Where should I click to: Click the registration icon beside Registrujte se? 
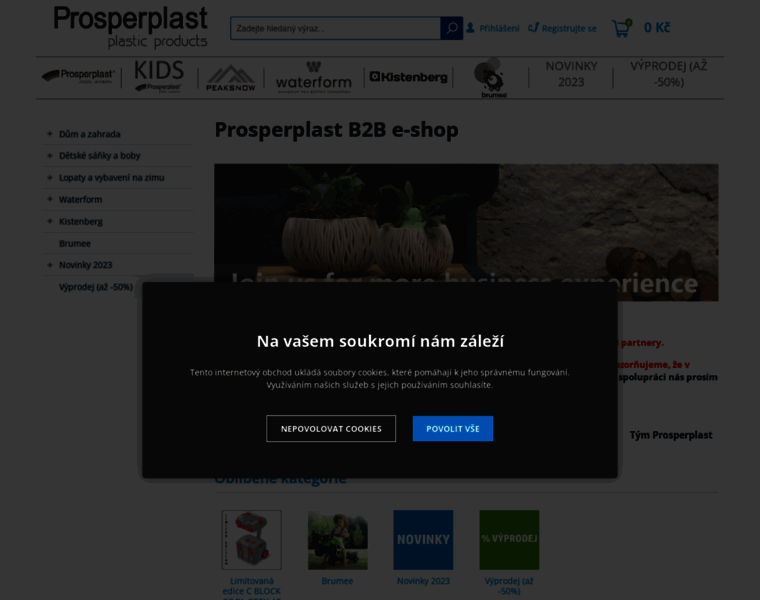click(533, 28)
